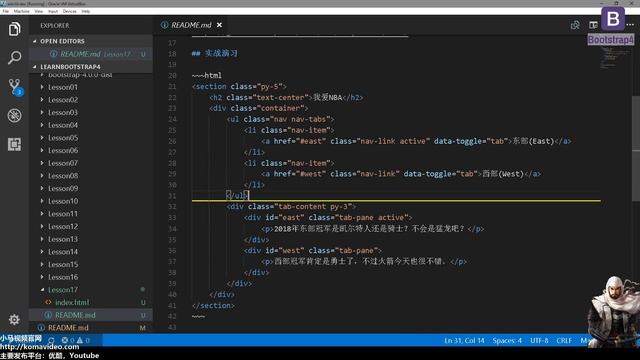The width and height of the screenshot is (640, 360).
Task: Click the section class="py-5" code line 21
Action: pyautogui.click(x=239, y=87)
